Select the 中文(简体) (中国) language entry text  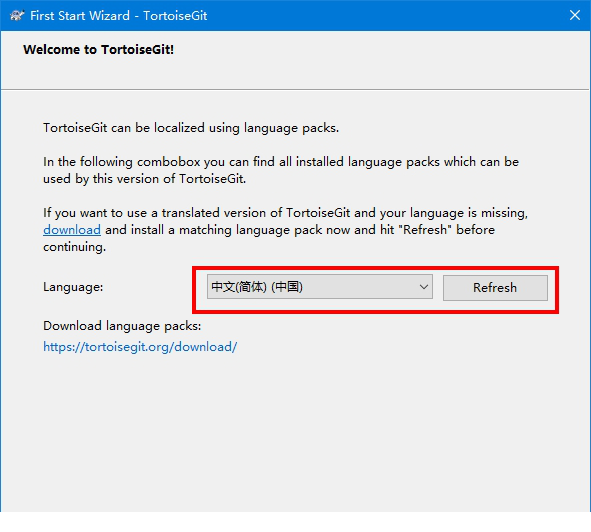(257, 287)
